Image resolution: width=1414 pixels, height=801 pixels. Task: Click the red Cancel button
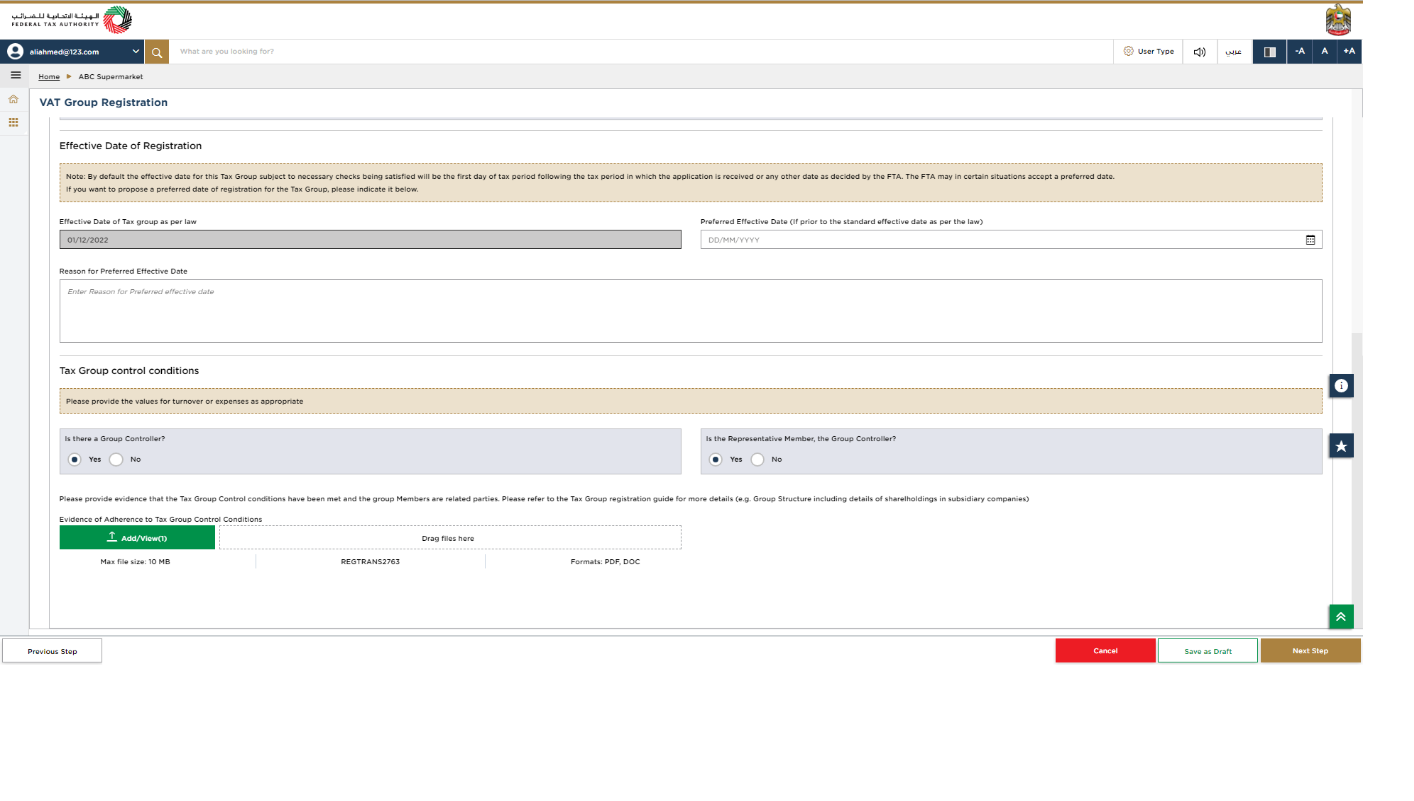click(1105, 651)
